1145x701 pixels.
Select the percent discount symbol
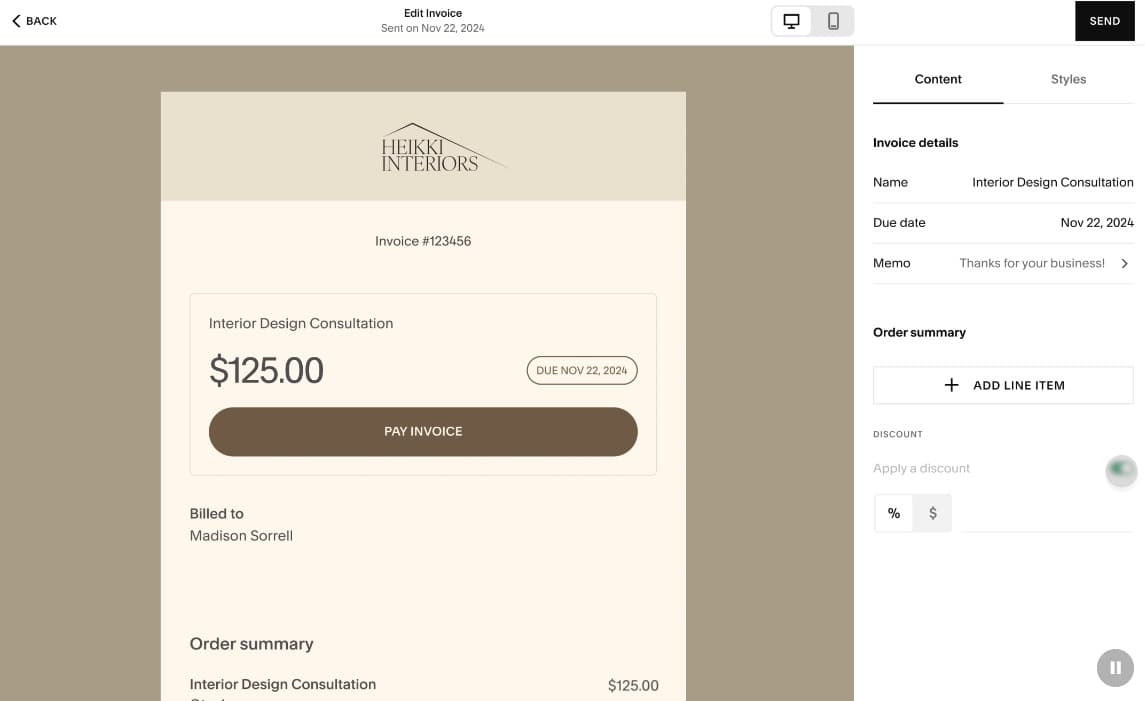(893, 512)
